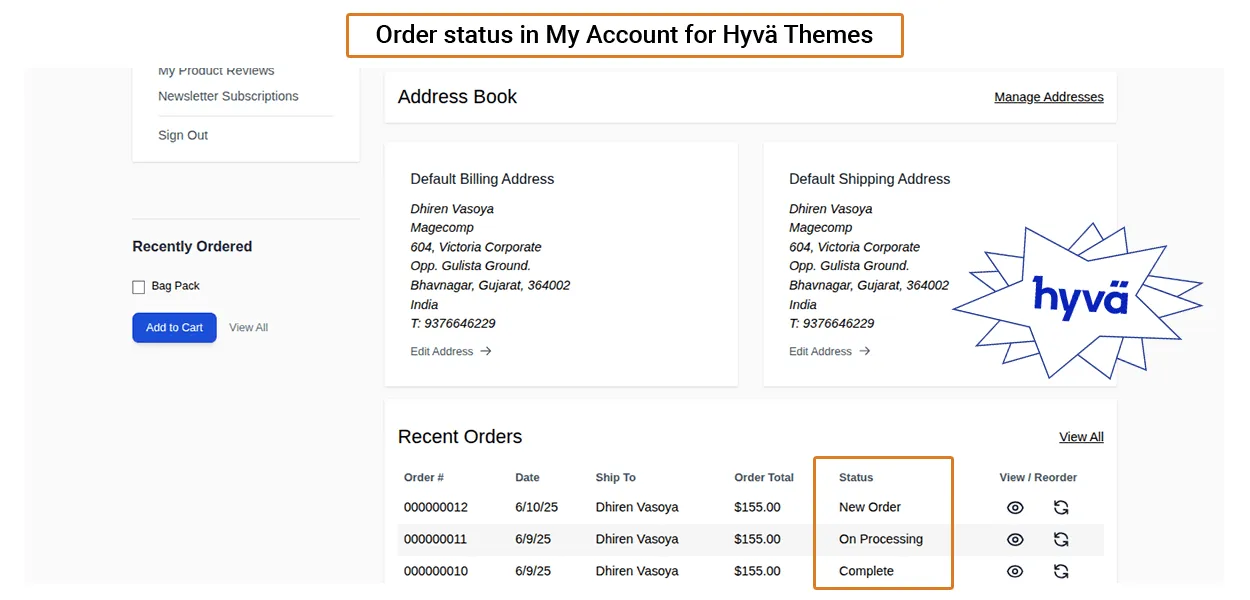Open View All recently ordered link
1250x600 pixels.
(x=248, y=328)
